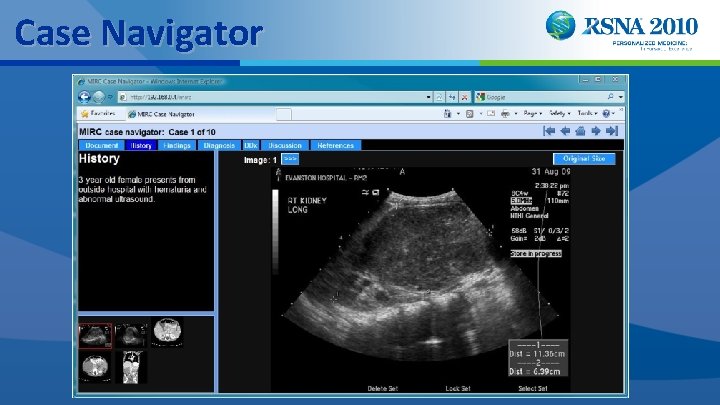Click the Read Mail icon in command bar

(491, 113)
